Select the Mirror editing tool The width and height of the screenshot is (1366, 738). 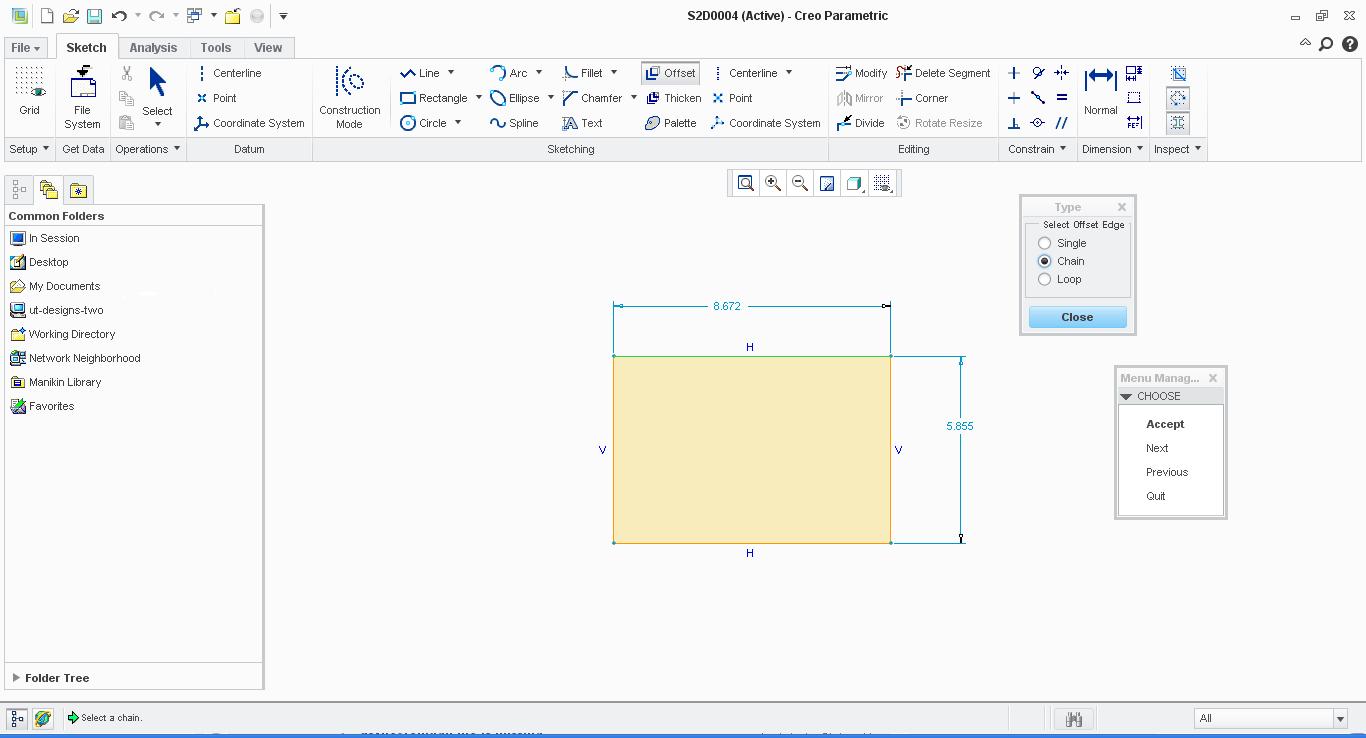pos(860,97)
